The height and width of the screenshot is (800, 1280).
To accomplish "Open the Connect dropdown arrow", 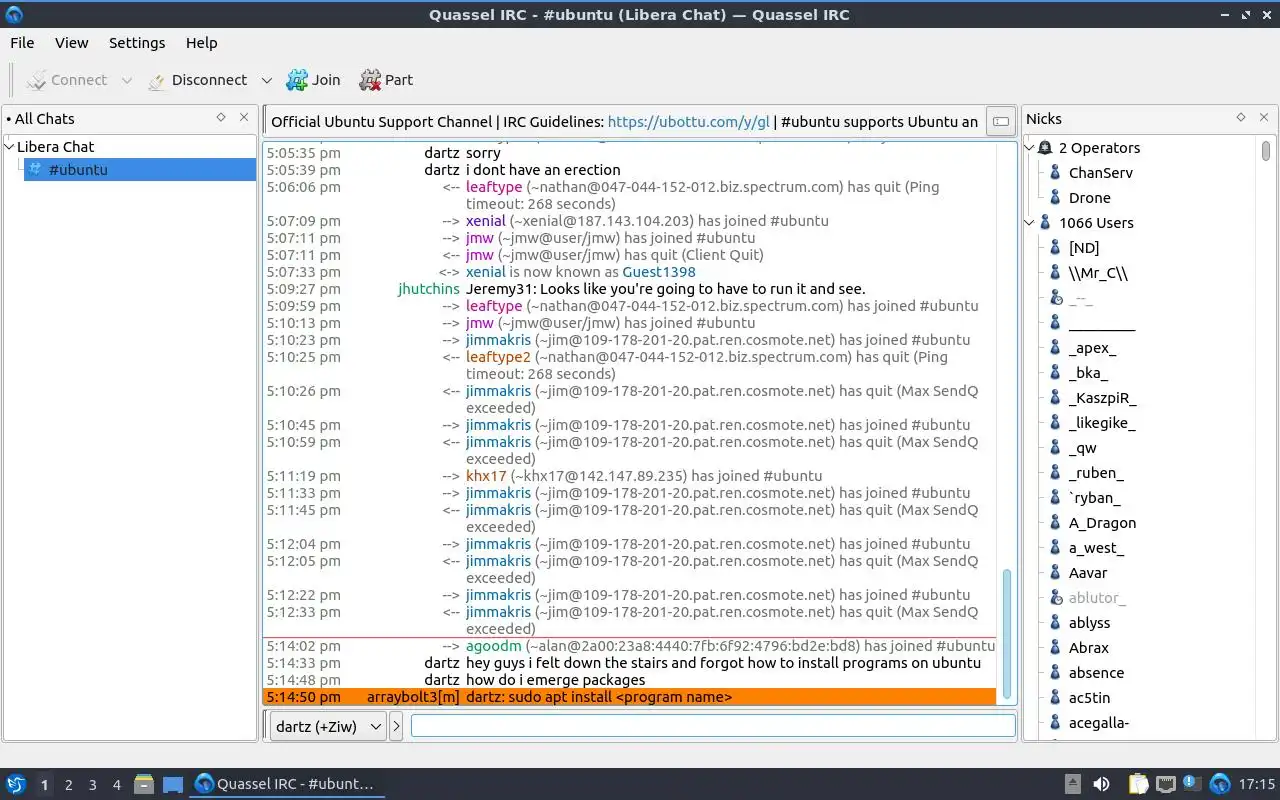I will [x=127, y=80].
